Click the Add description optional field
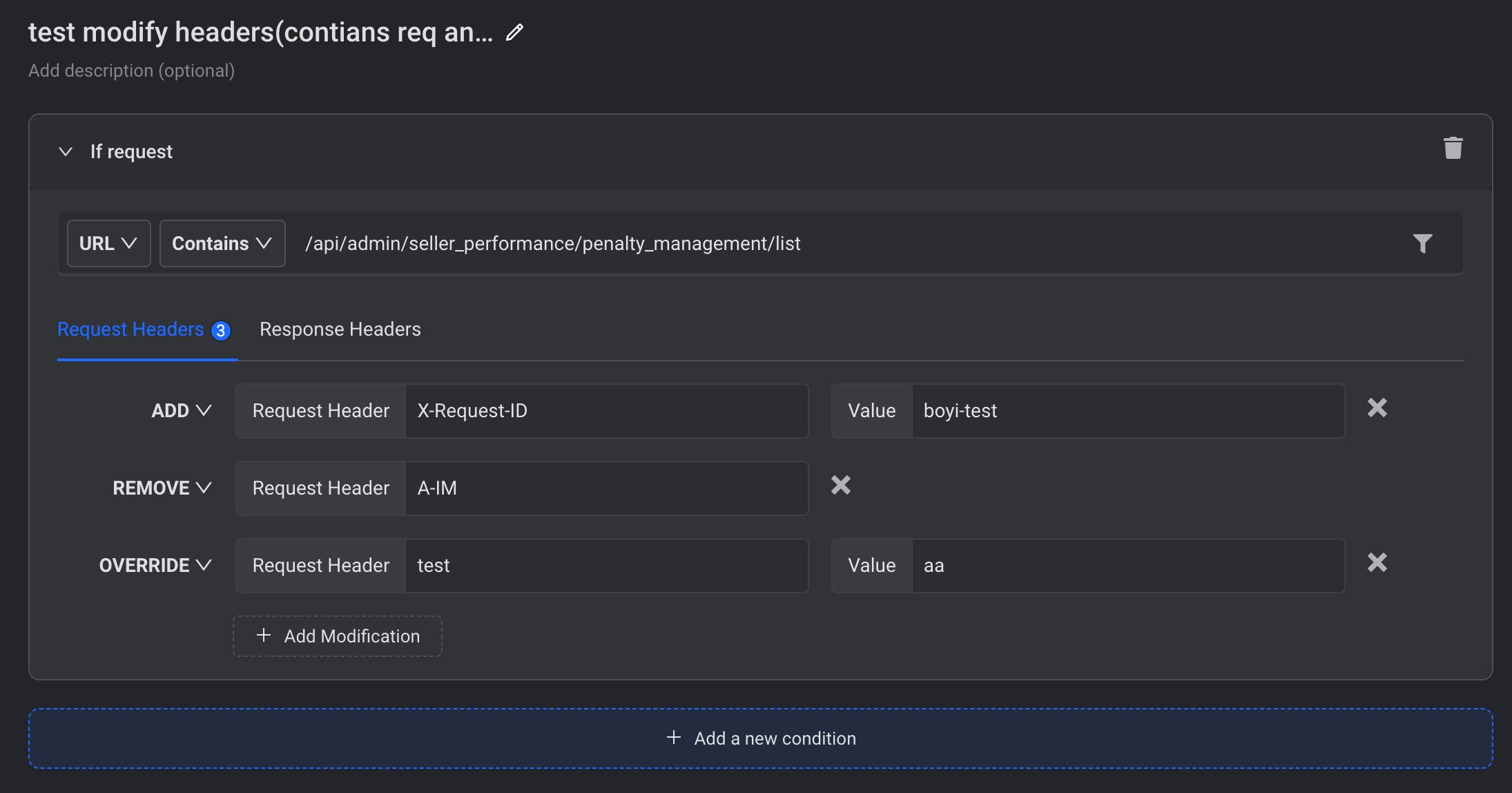Image resolution: width=1512 pixels, height=793 pixels. click(131, 70)
